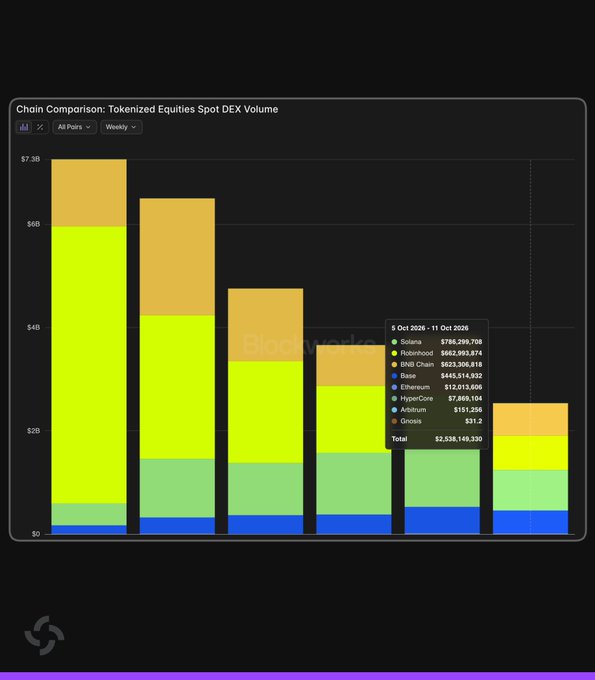
Task: Click the Gnosis brown dot in tooltip
Action: point(394,421)
